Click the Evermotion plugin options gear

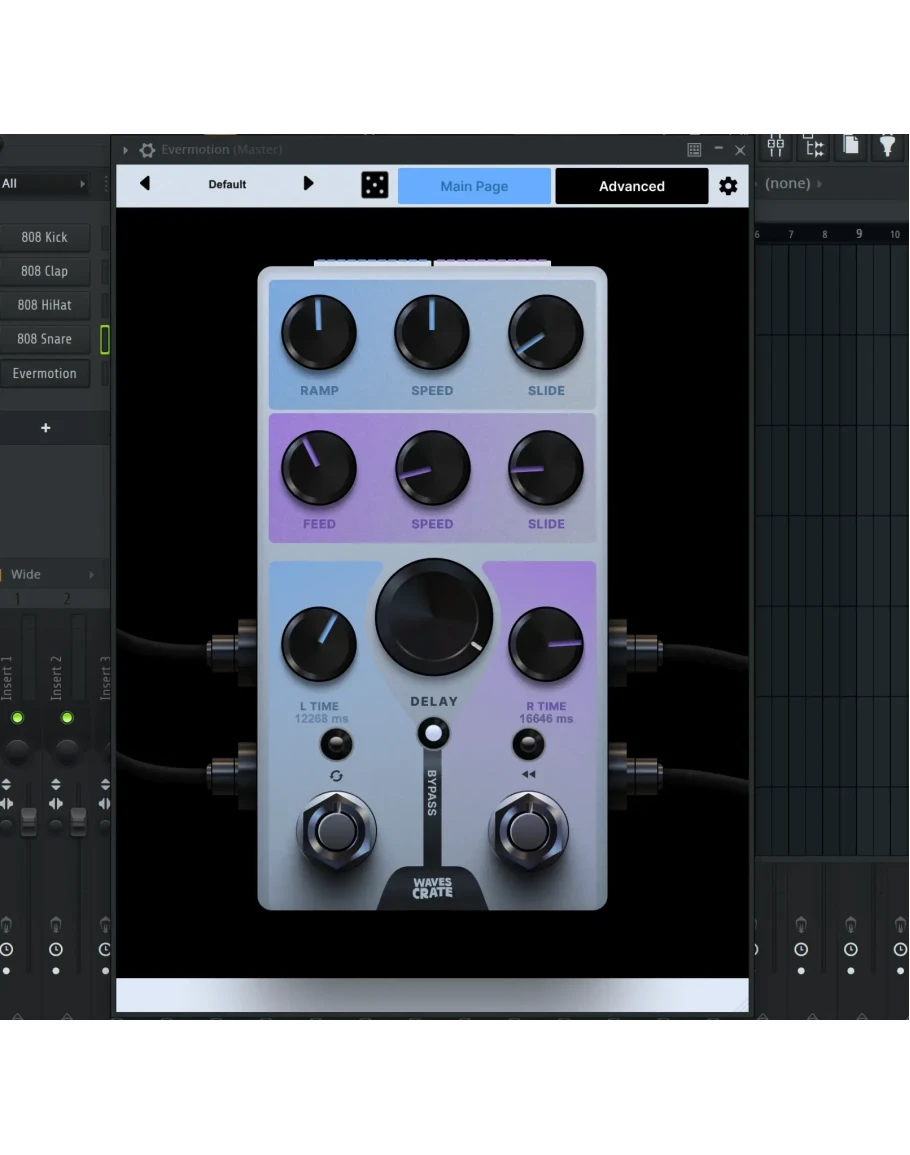pos(147,150)
